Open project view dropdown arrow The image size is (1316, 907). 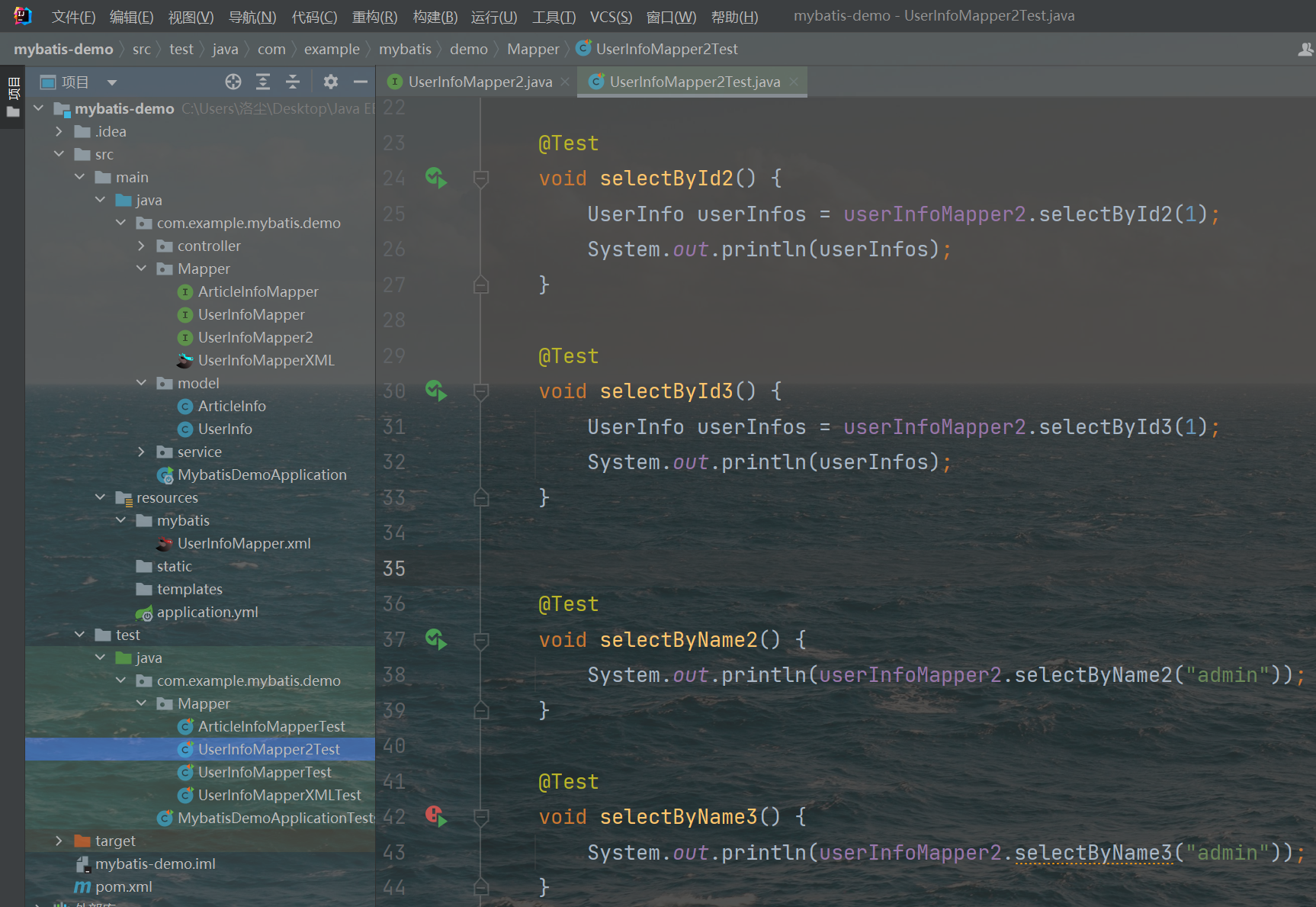click(112, 82)
